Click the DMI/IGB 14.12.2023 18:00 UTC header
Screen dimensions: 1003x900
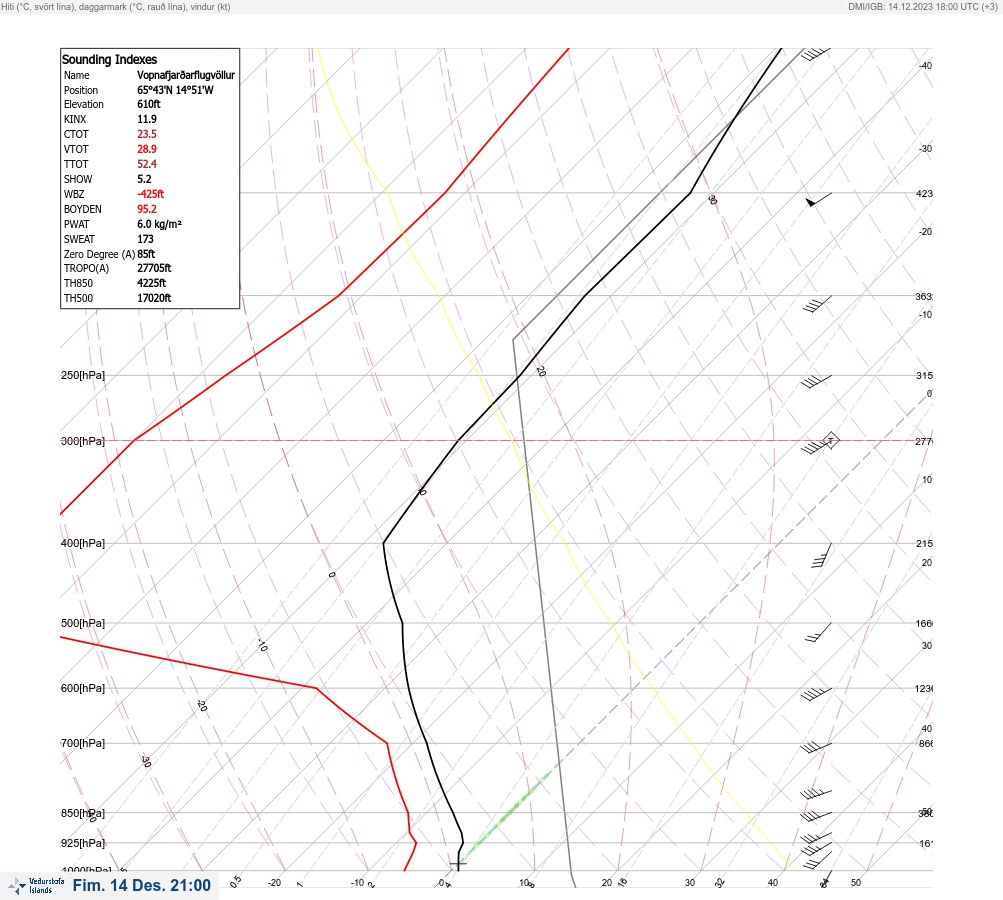922,6
